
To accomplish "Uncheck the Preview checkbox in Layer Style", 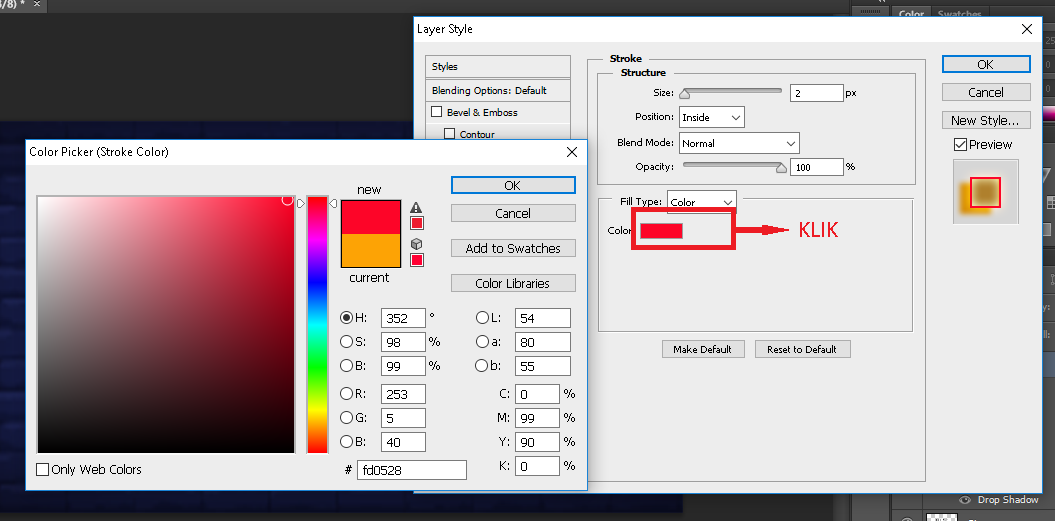I will [x=961, y=144].
